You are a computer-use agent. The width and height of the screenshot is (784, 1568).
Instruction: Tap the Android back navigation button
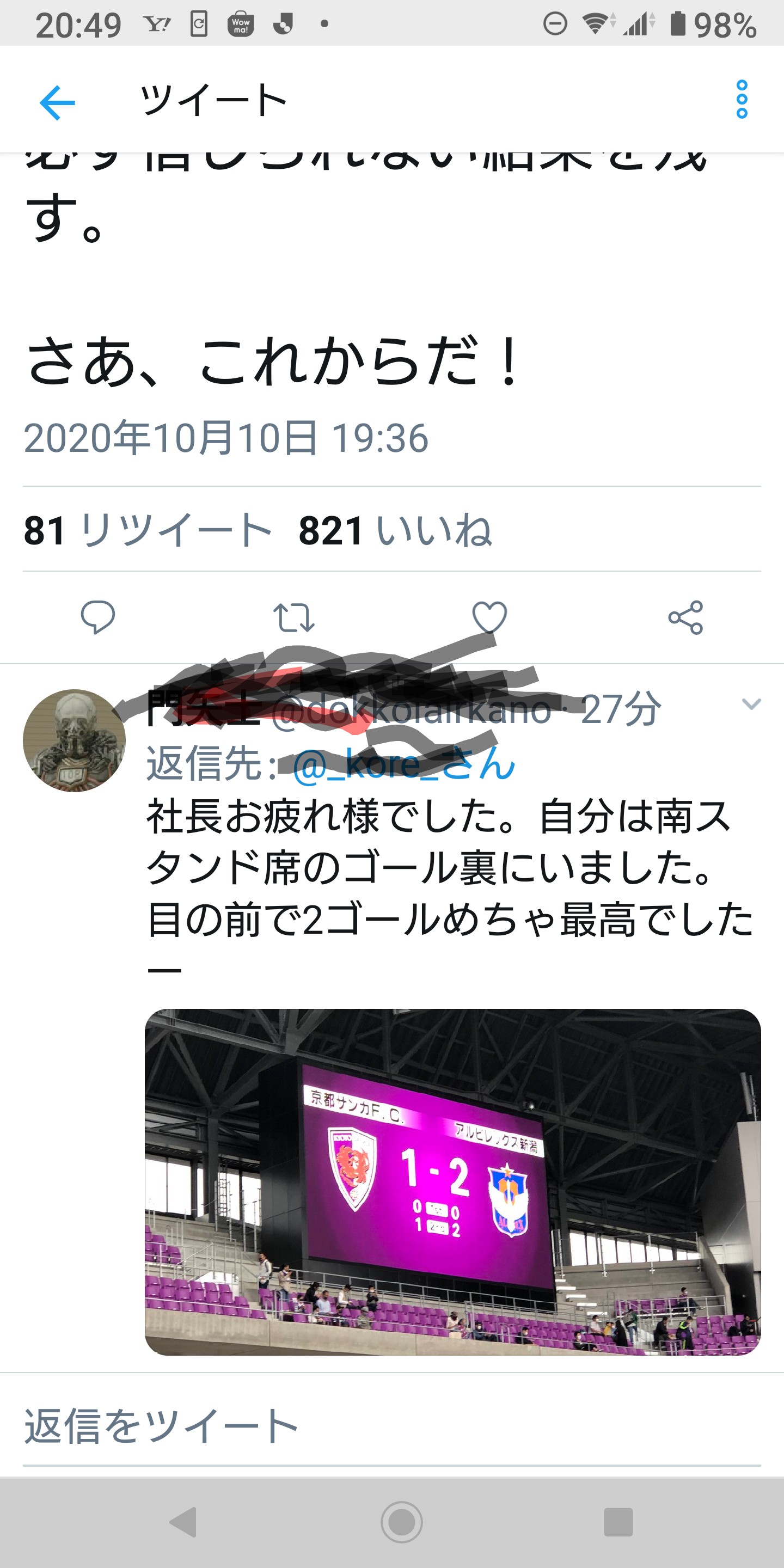[183, 1522]
